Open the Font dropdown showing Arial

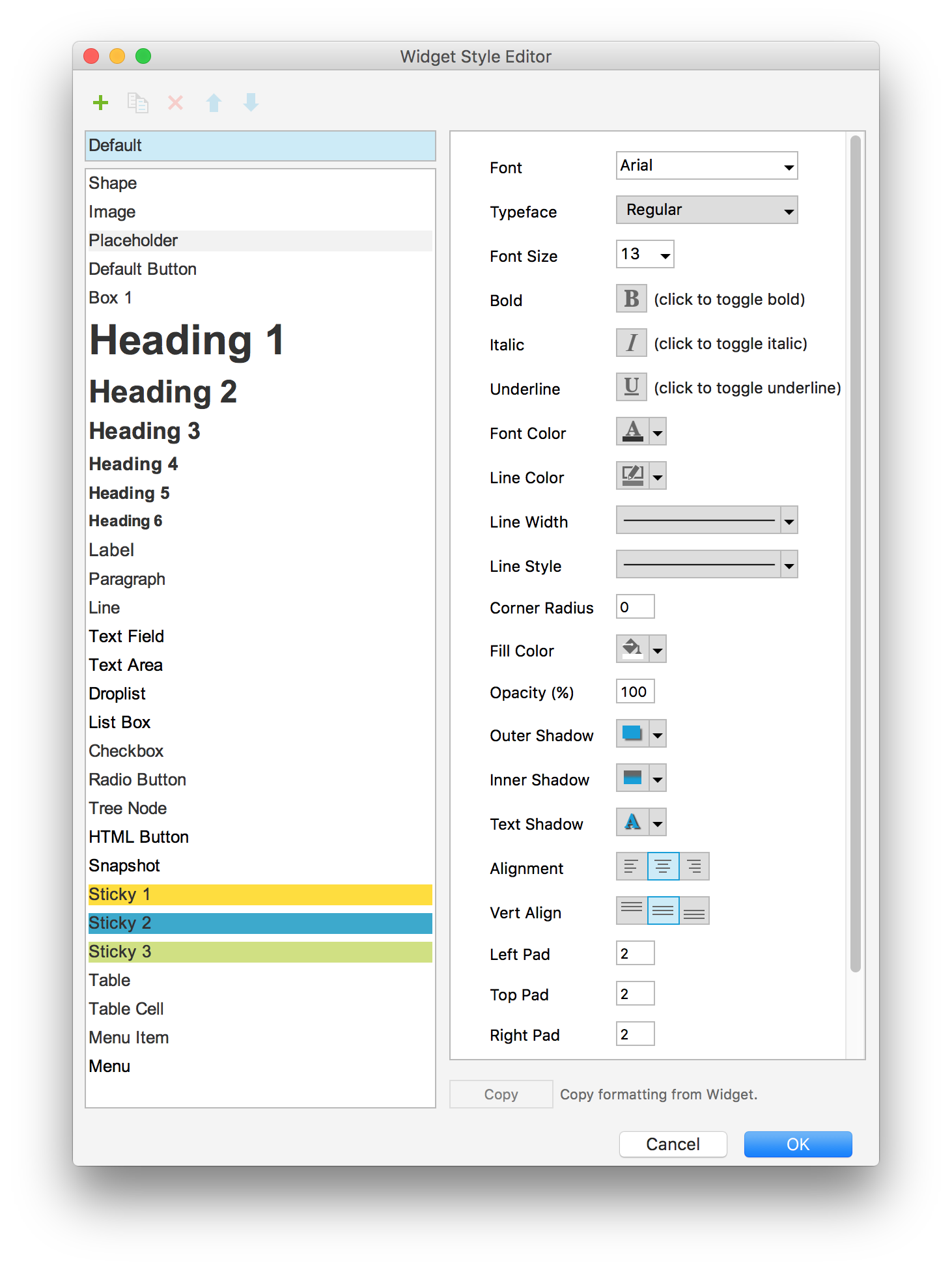pos(707,165)
